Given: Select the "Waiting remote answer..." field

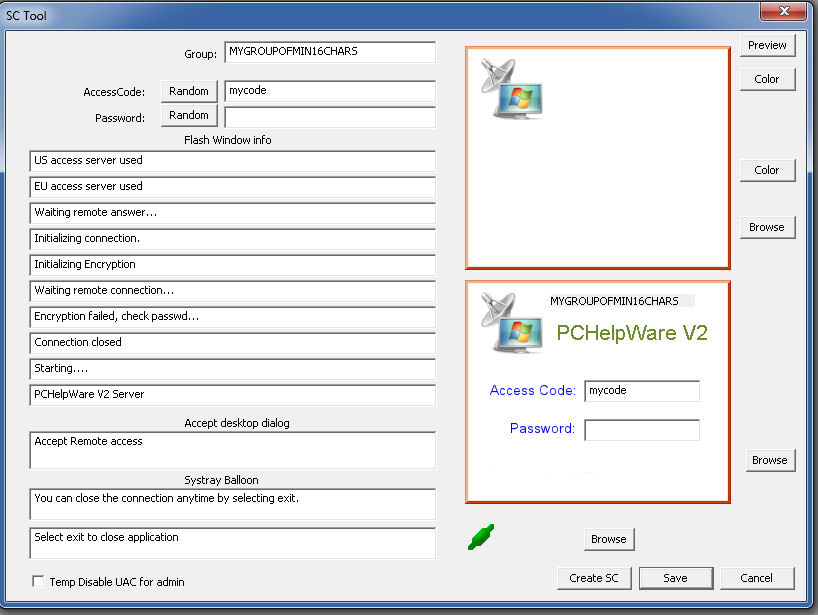Looking at the screenshot, I should [x=232, y=213].
